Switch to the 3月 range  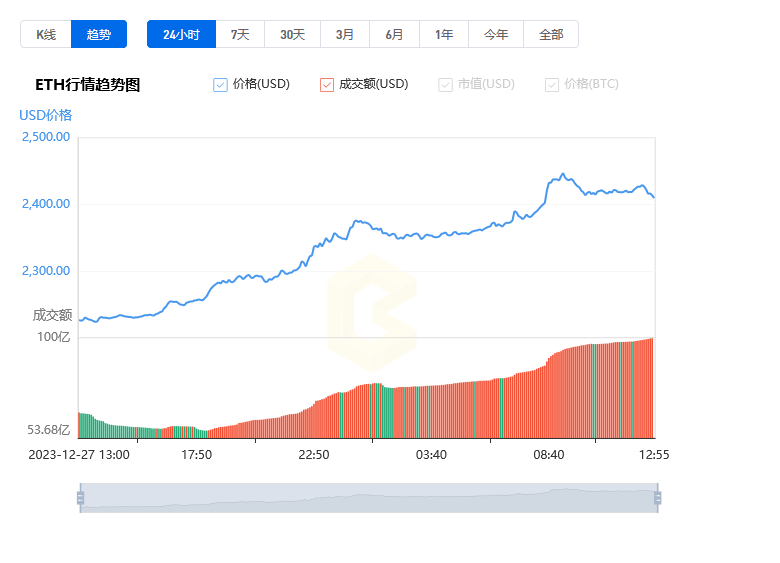(345, 34)
